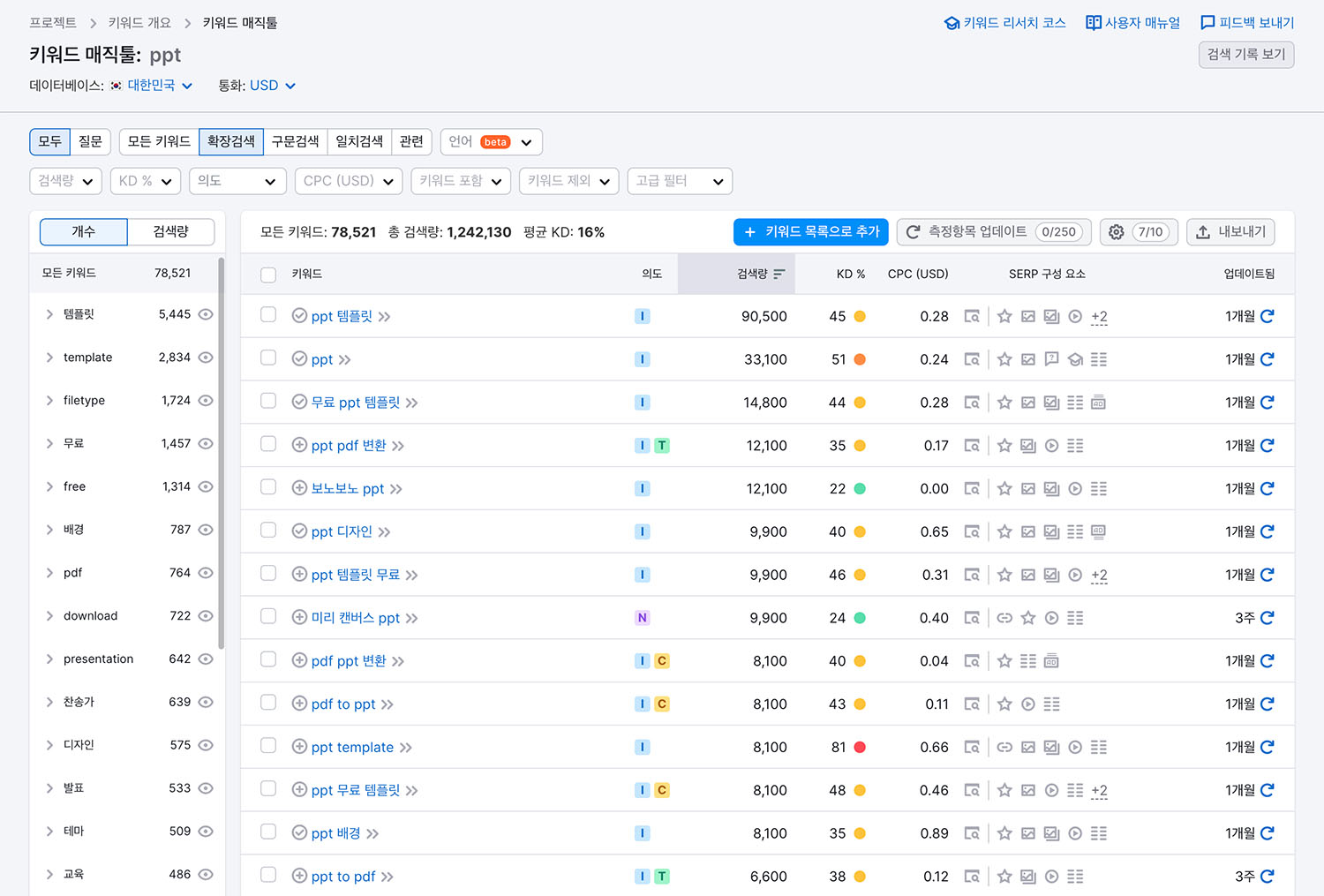Open SERP view for '보노보노 ppt'
The width and height of the screenshot is (1324, 896).
click(972, 488)
